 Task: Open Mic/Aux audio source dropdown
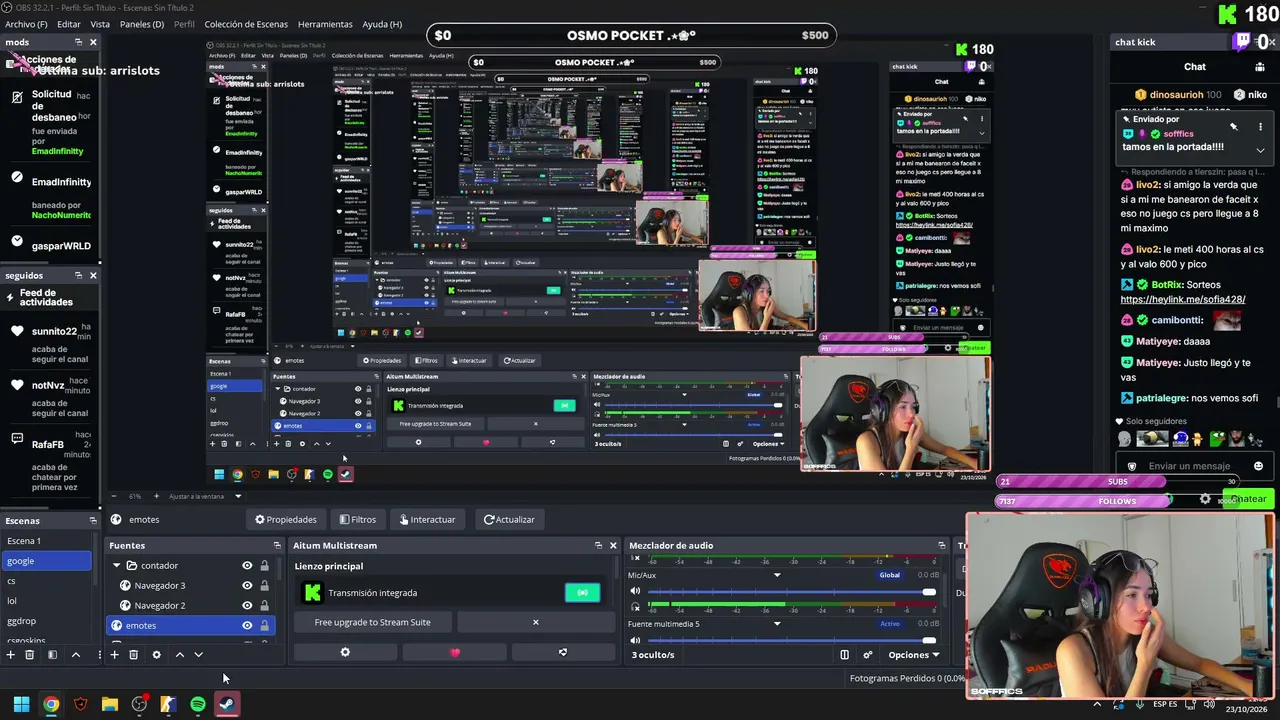point(777,575)
